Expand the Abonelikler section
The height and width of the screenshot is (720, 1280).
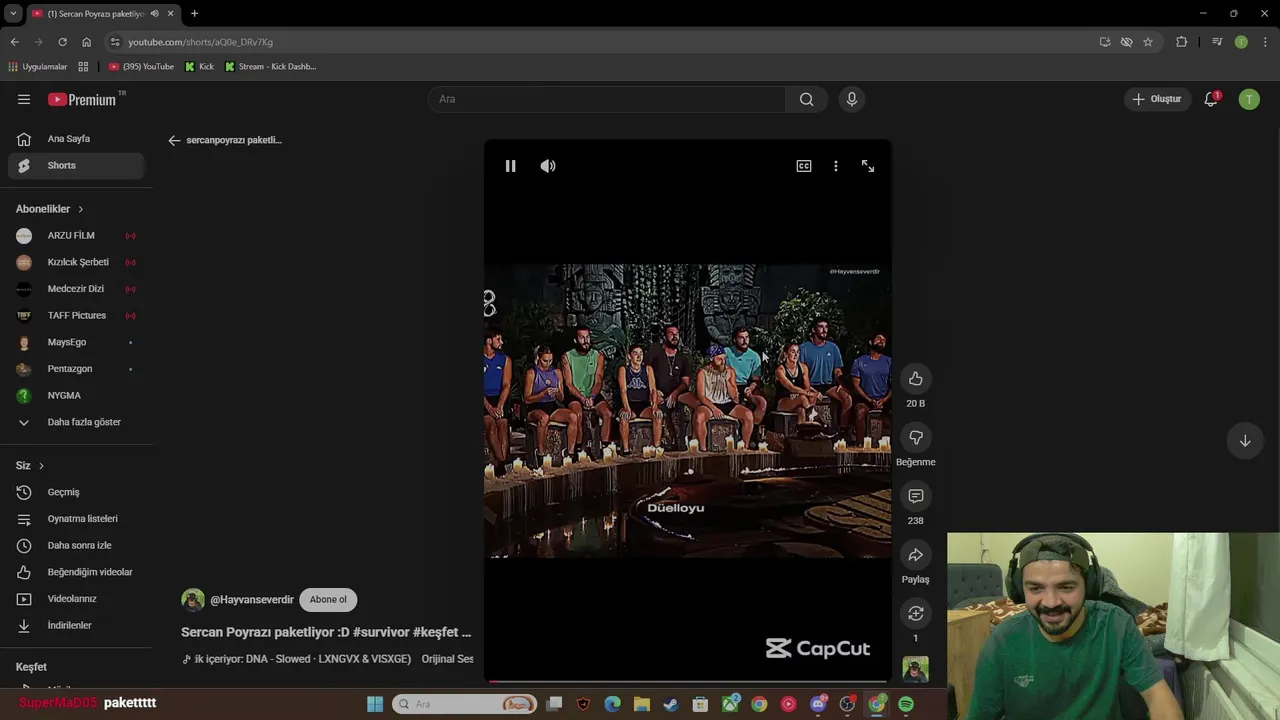(50, 209)
